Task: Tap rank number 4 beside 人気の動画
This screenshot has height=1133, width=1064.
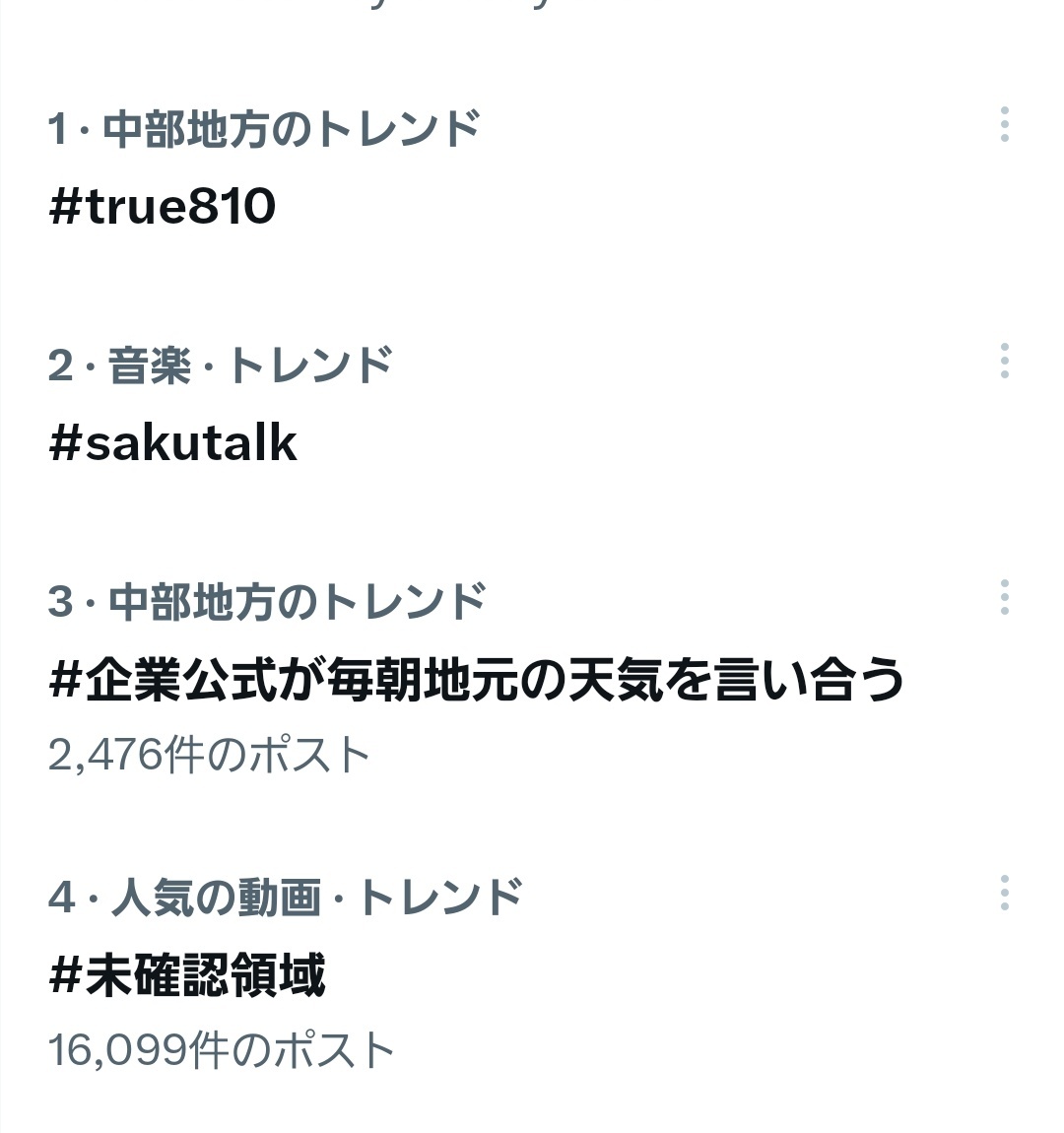Action: pos(62,898)
